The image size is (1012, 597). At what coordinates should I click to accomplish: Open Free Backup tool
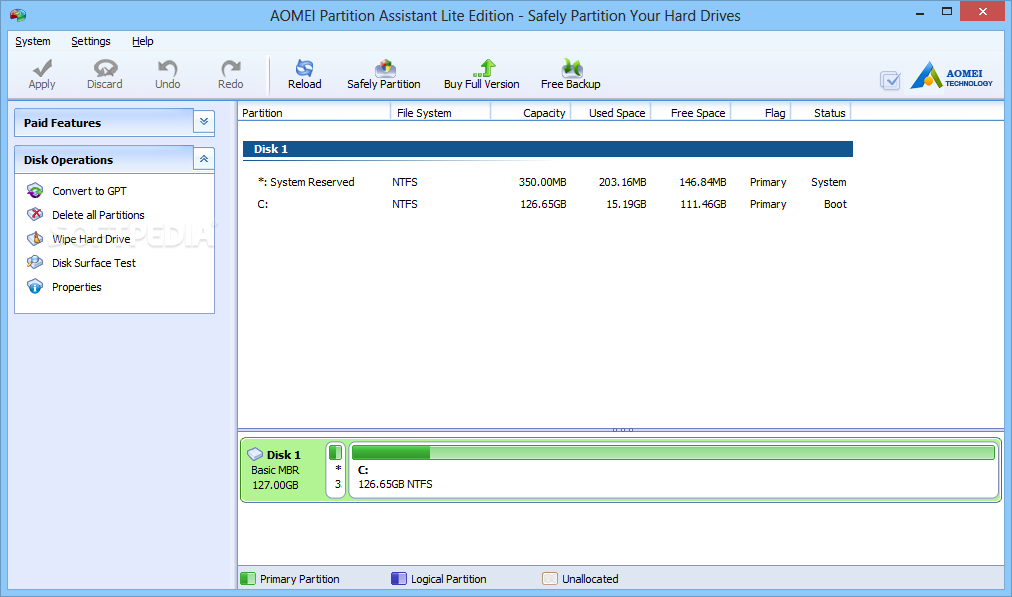click(x=571, y=74)
